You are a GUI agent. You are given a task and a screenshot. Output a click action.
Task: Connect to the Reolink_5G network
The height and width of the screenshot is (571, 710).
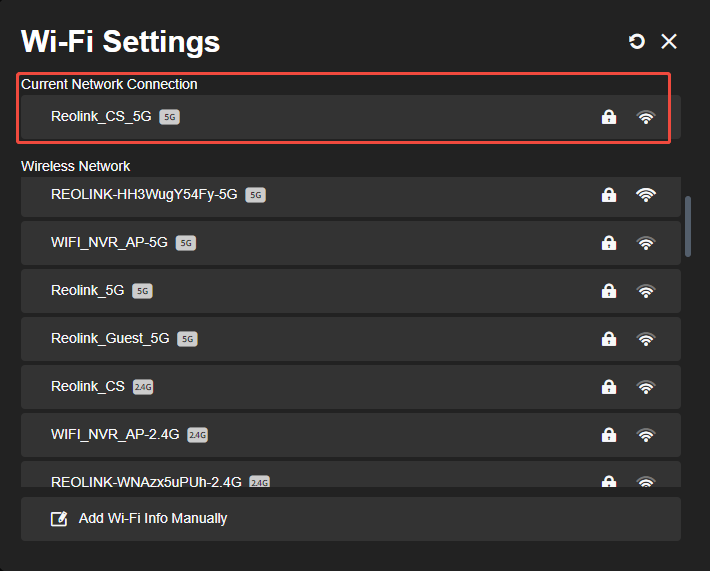[x=350, y=291]
